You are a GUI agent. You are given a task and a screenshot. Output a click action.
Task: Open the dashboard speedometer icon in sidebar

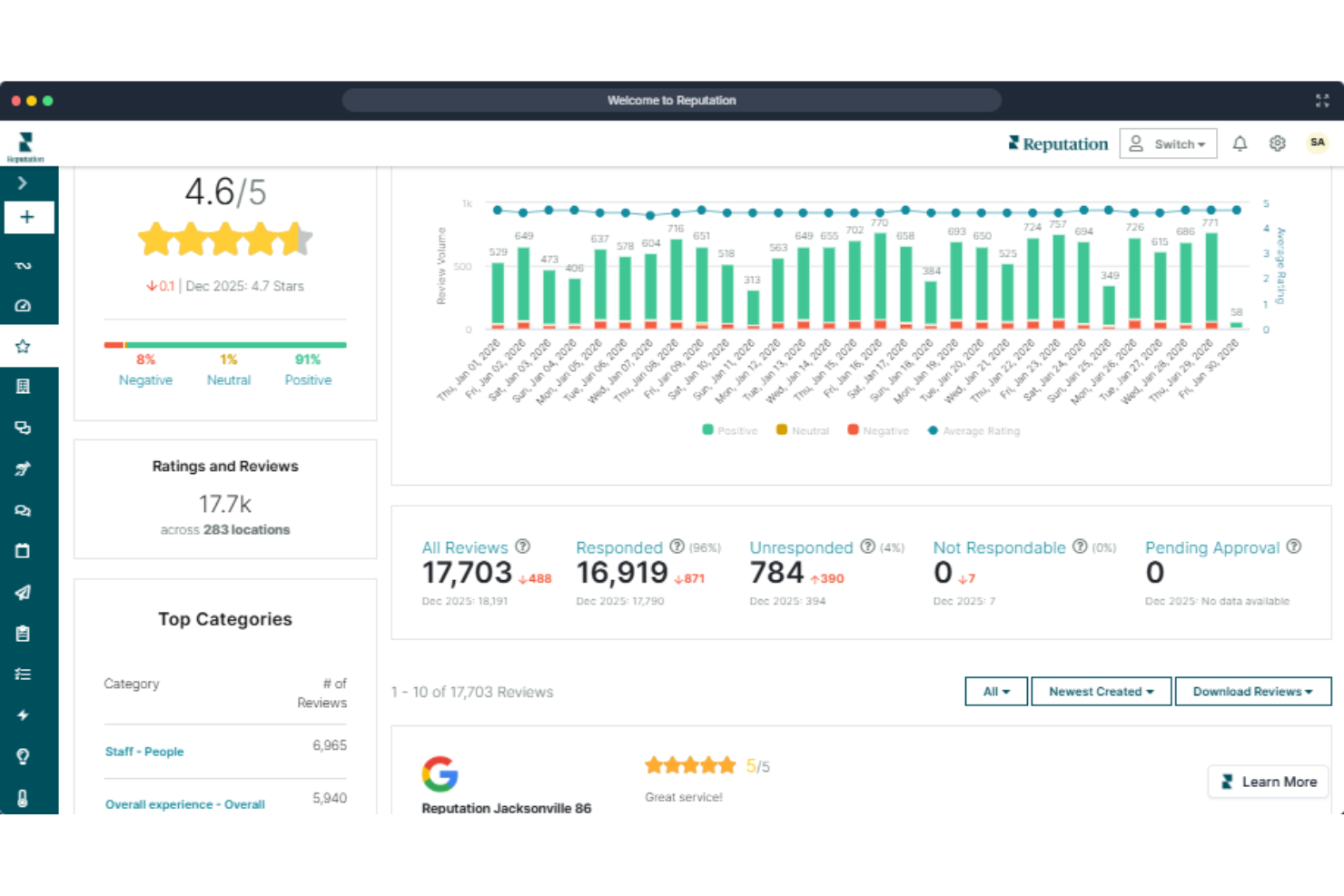point(24,305)
